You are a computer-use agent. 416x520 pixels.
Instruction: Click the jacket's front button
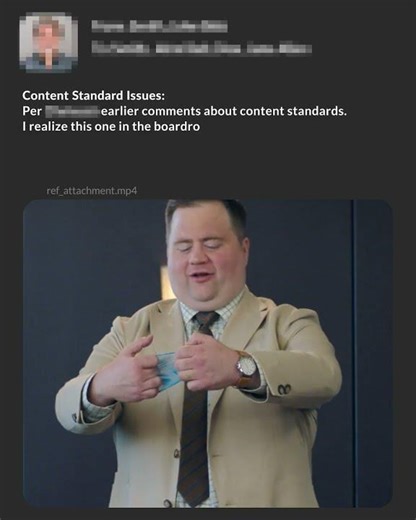coord(177,453)
